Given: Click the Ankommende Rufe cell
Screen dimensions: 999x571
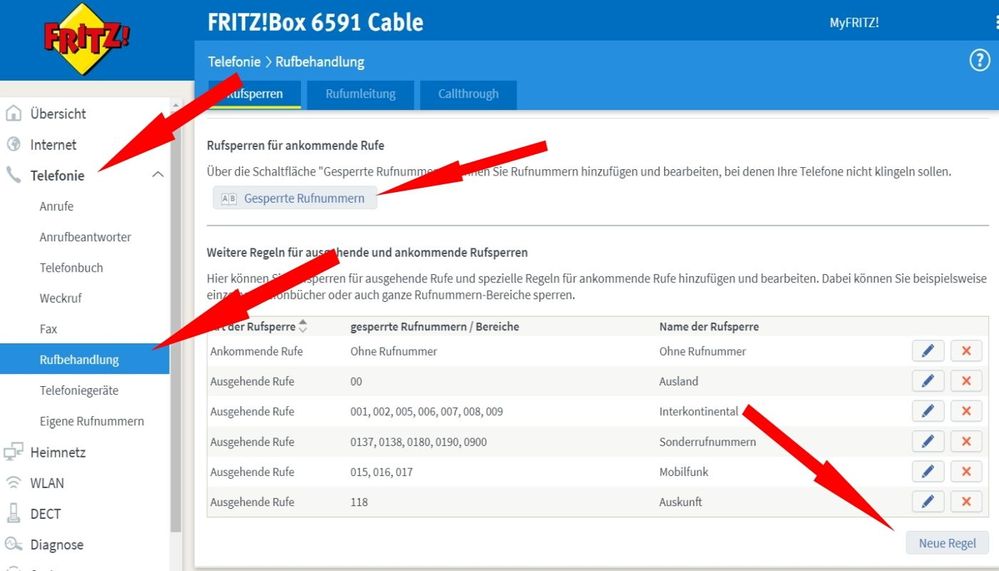Looking at the screenshot, I should 257,351.
